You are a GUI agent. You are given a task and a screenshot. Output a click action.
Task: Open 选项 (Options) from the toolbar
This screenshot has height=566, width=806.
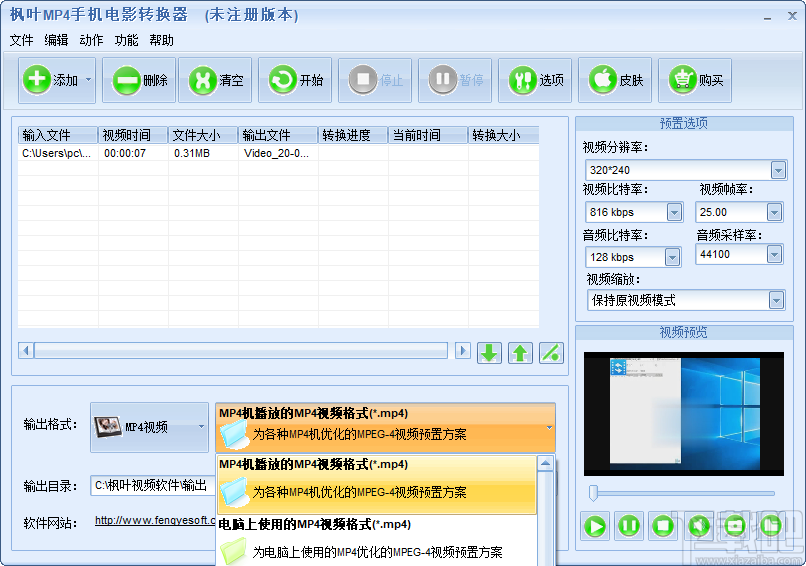pos(536,80)
